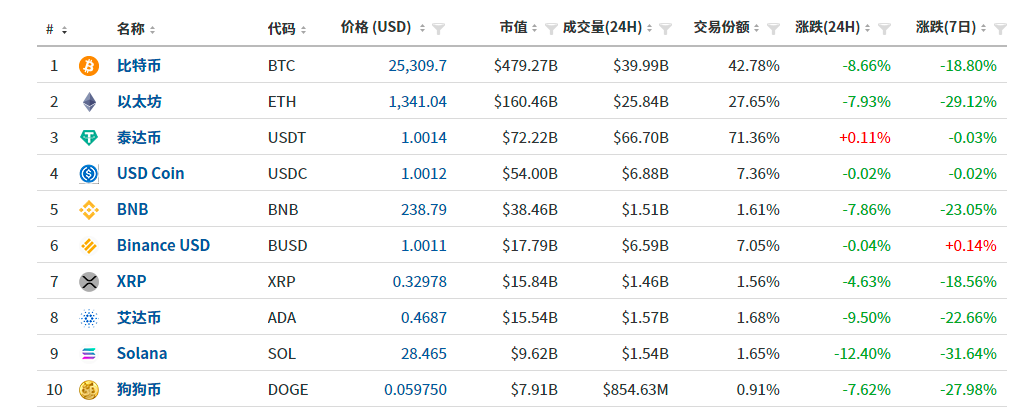Open filter for 价格 (USD) column
The image size is (1032, 414).
(439, 28)
